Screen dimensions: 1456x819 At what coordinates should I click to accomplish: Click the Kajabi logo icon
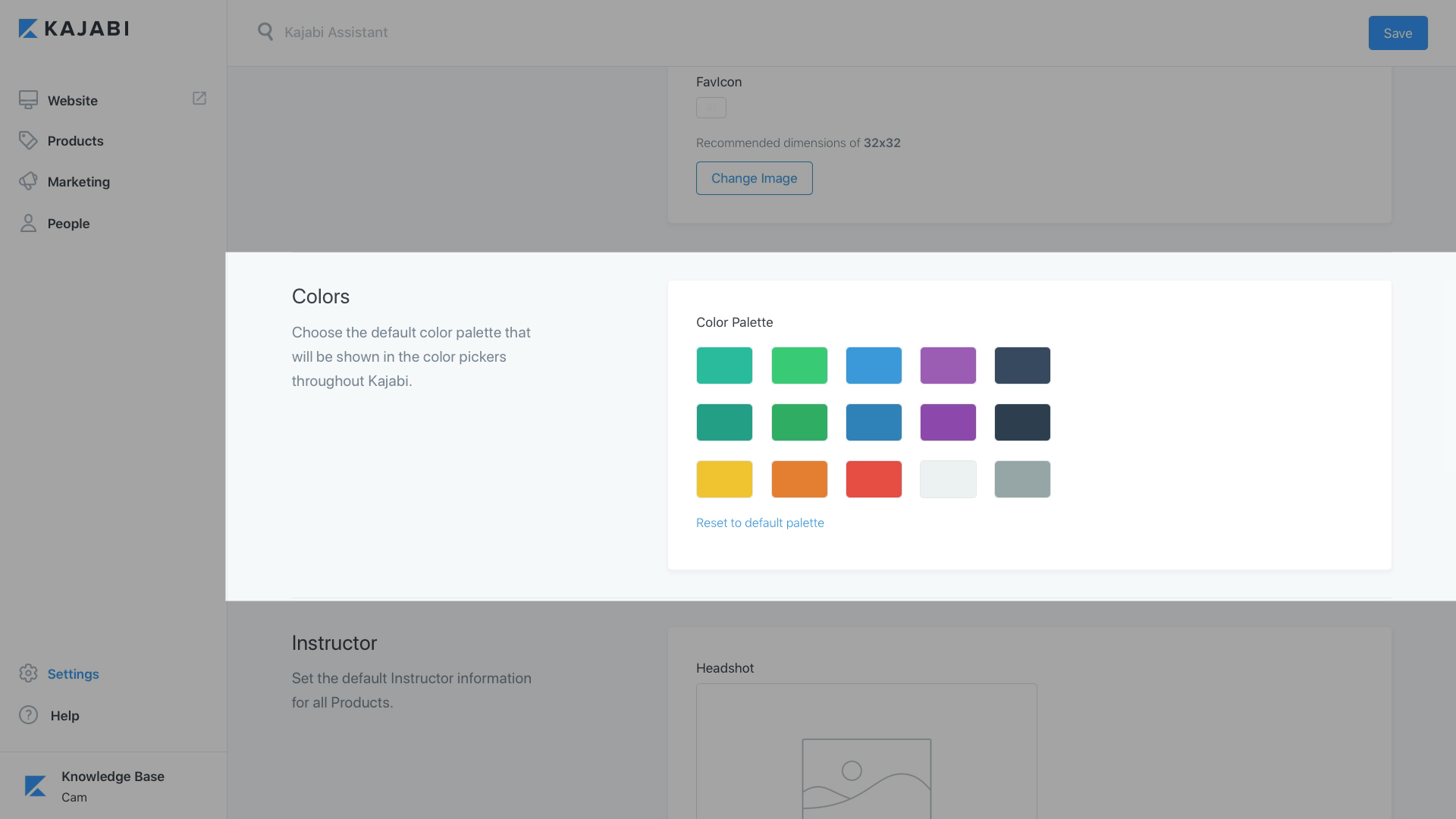point(28,29)
